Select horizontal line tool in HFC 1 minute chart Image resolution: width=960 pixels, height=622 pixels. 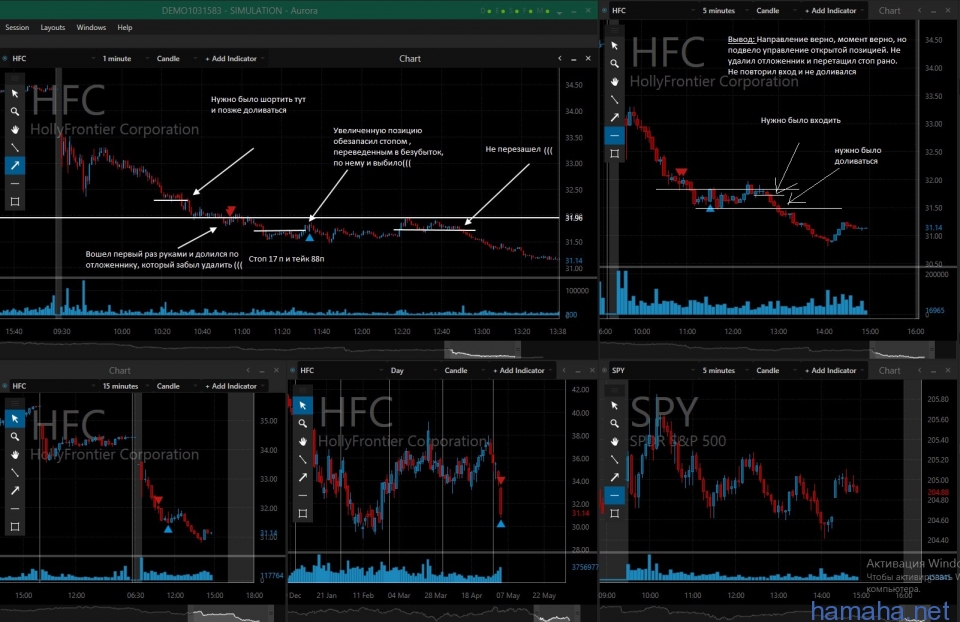pyautogui.click(x=15, y=184)
